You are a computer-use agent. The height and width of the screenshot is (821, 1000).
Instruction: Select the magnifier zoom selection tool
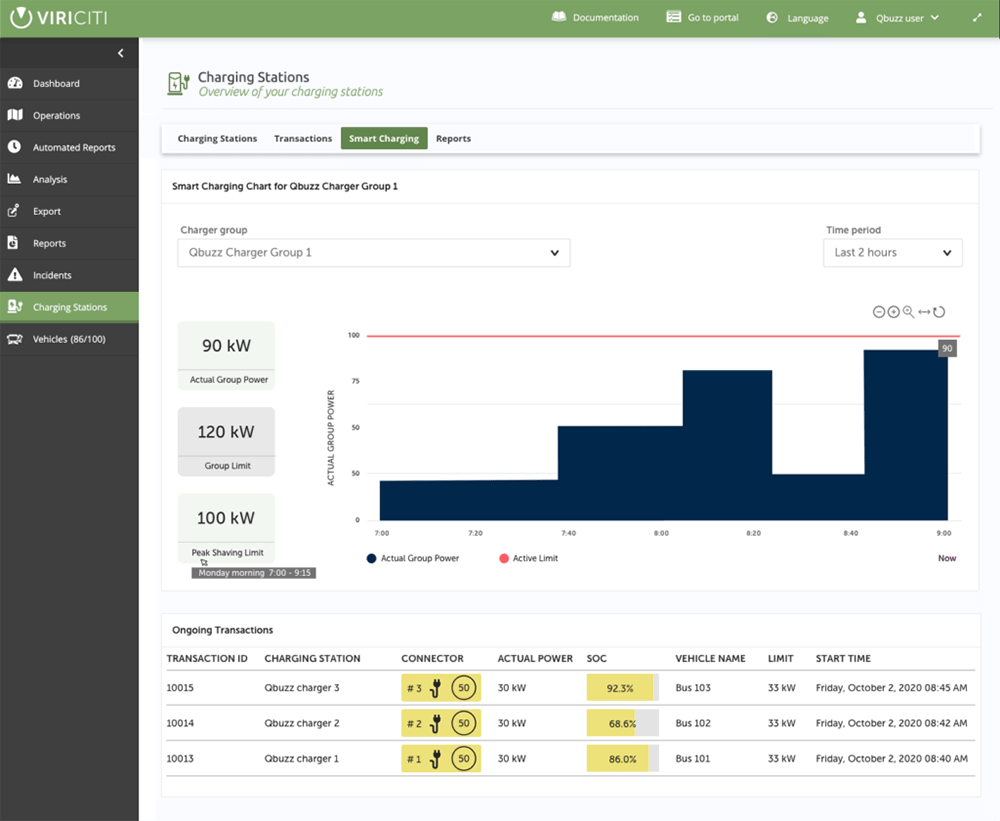(x=908, y=312)
